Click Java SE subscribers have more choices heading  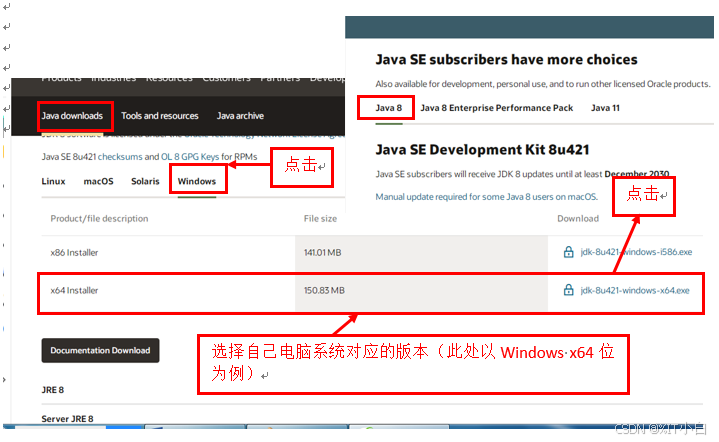pyautogui.click(x=506, y=60)
